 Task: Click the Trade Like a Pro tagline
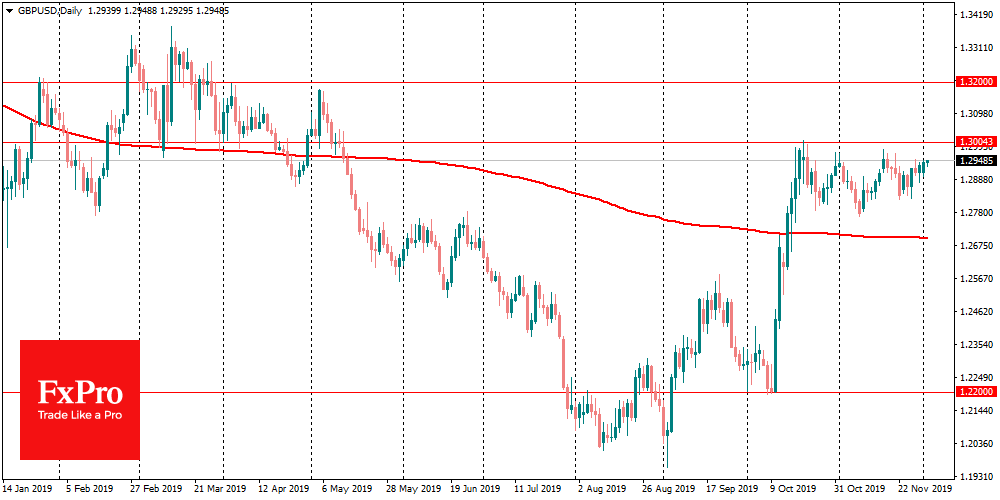(80, 414)
